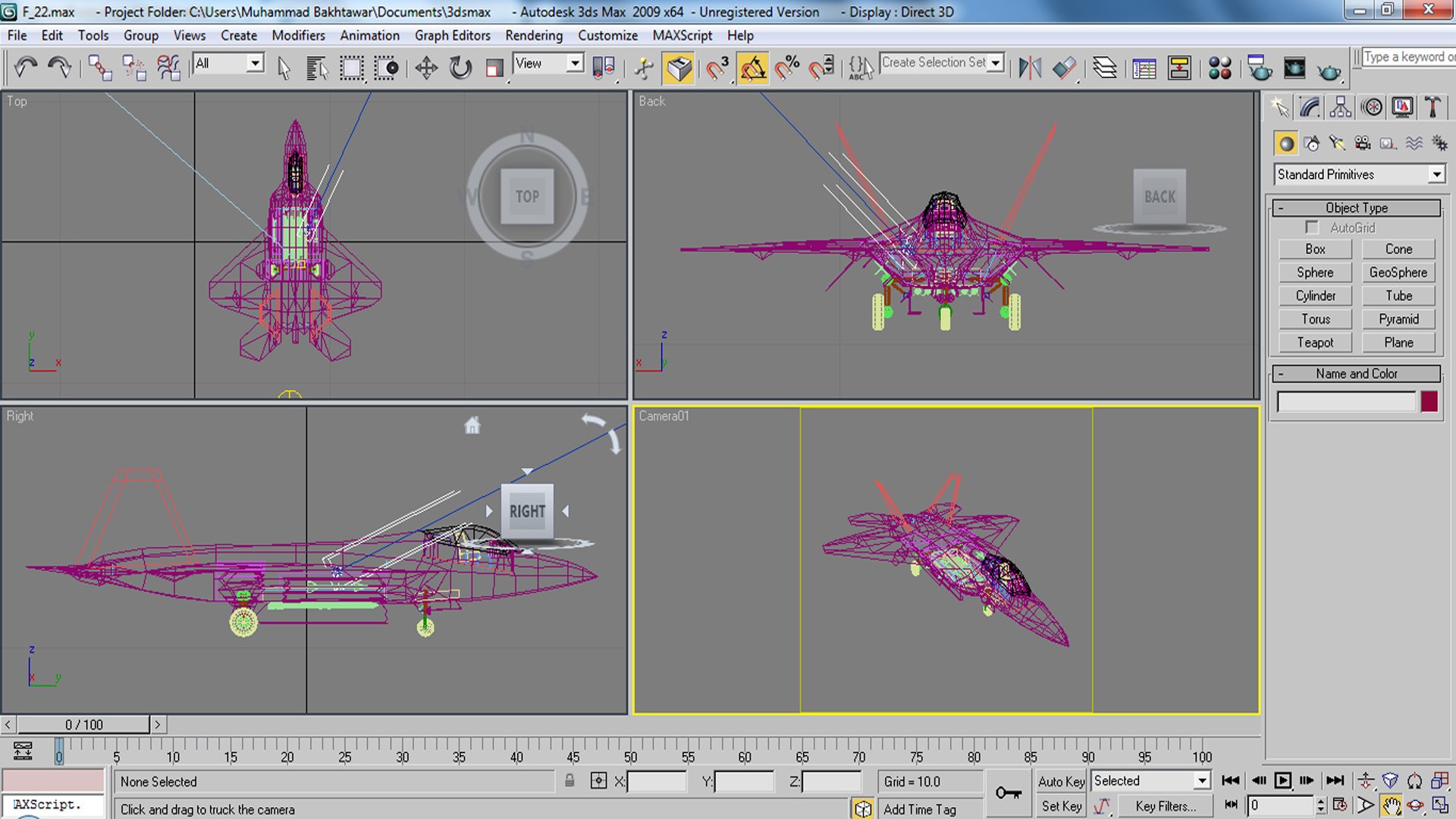Click Select and Manipulate icon

pos(644,68)
